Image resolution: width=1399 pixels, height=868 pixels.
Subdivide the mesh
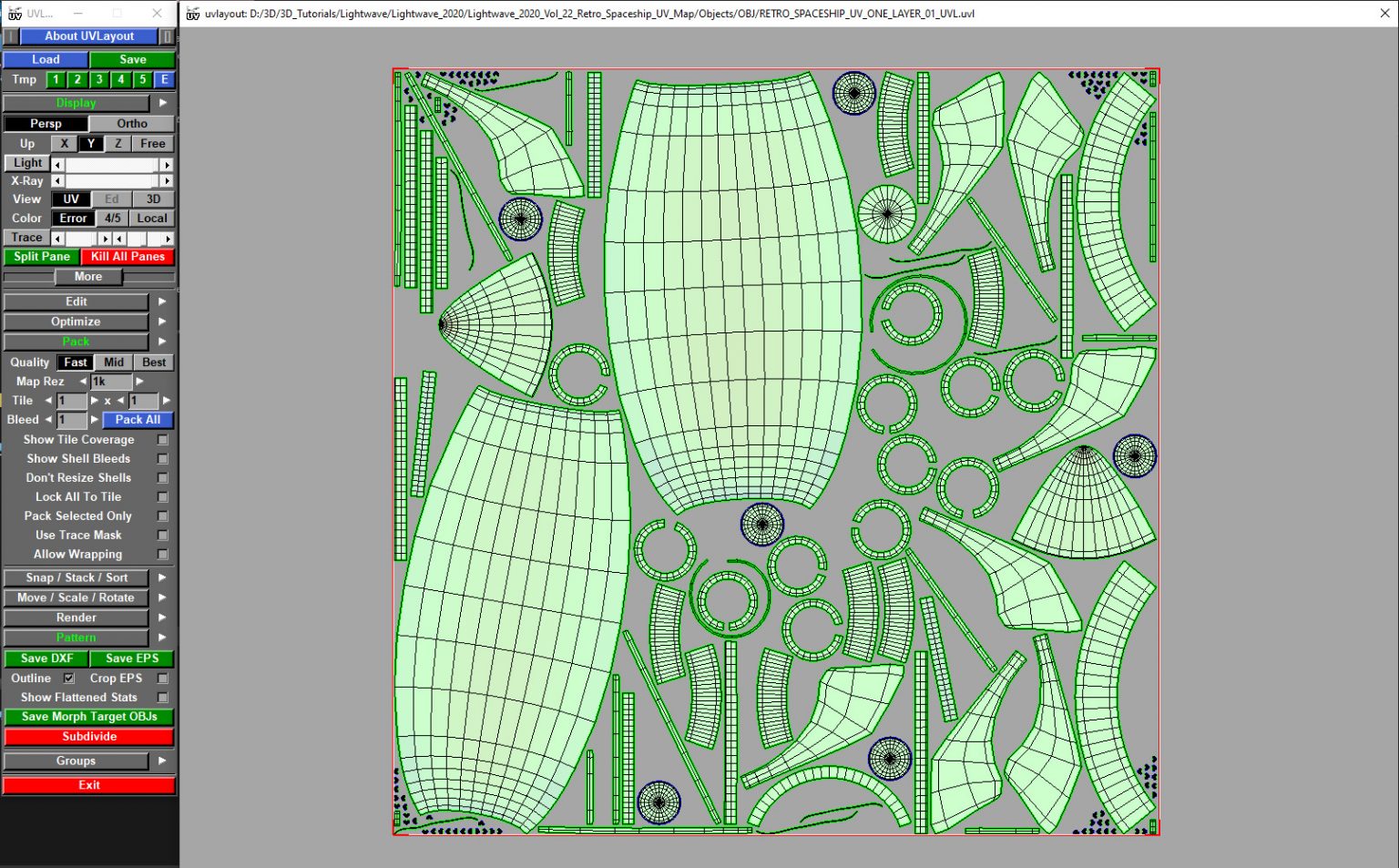tap(88, 736)
